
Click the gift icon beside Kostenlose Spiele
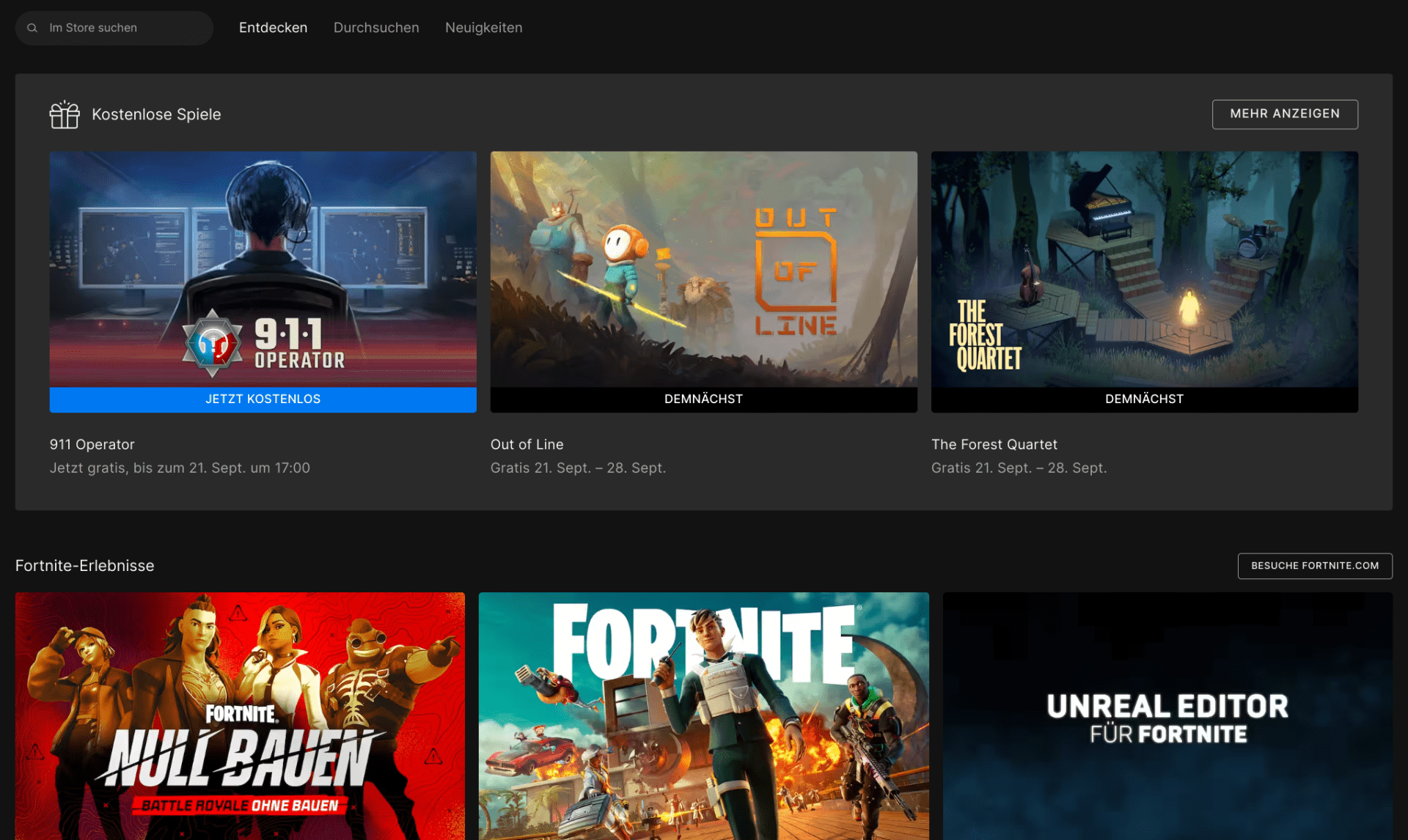[x=65, y=114]
